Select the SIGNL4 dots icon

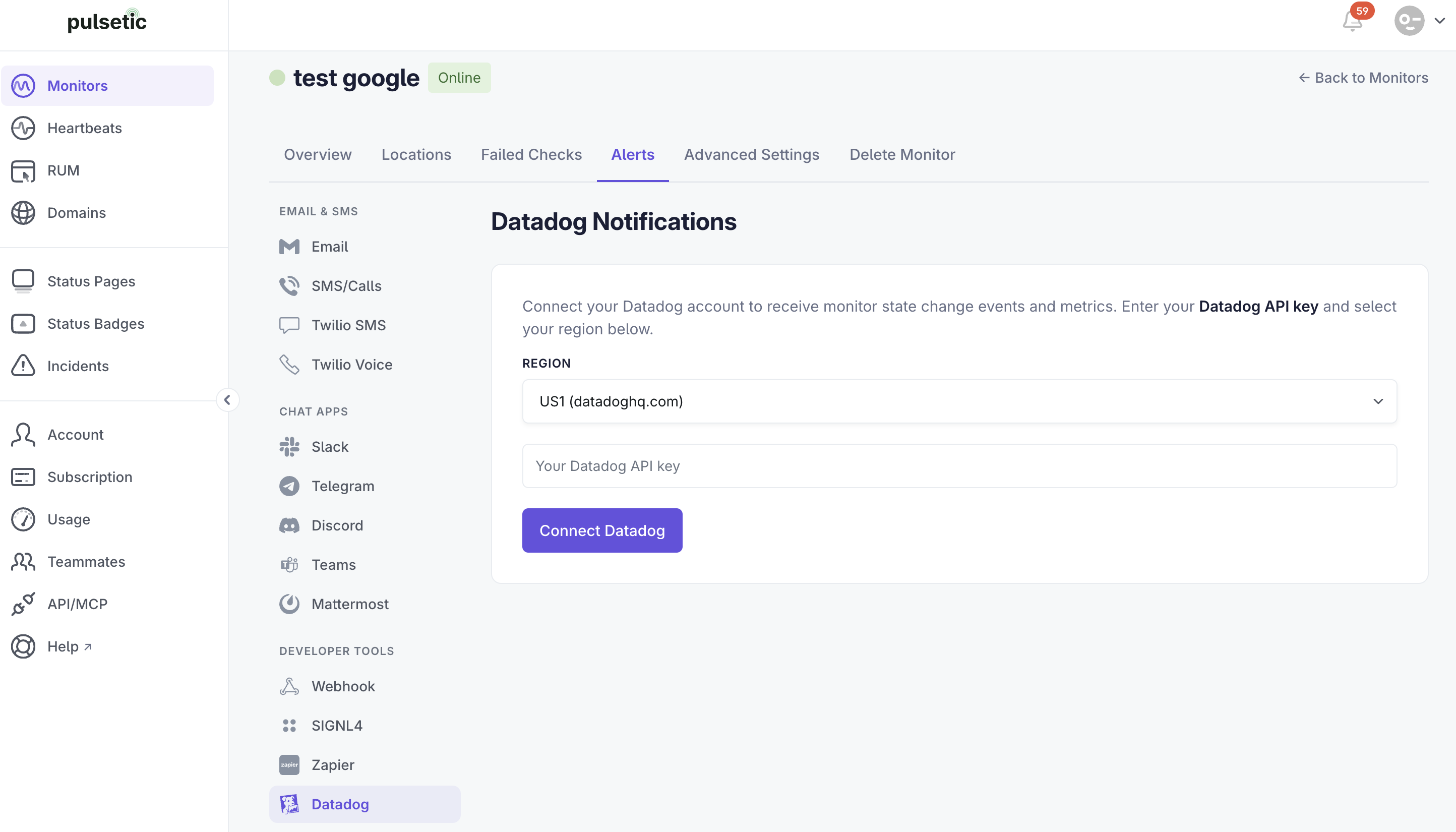click(289, 726)
